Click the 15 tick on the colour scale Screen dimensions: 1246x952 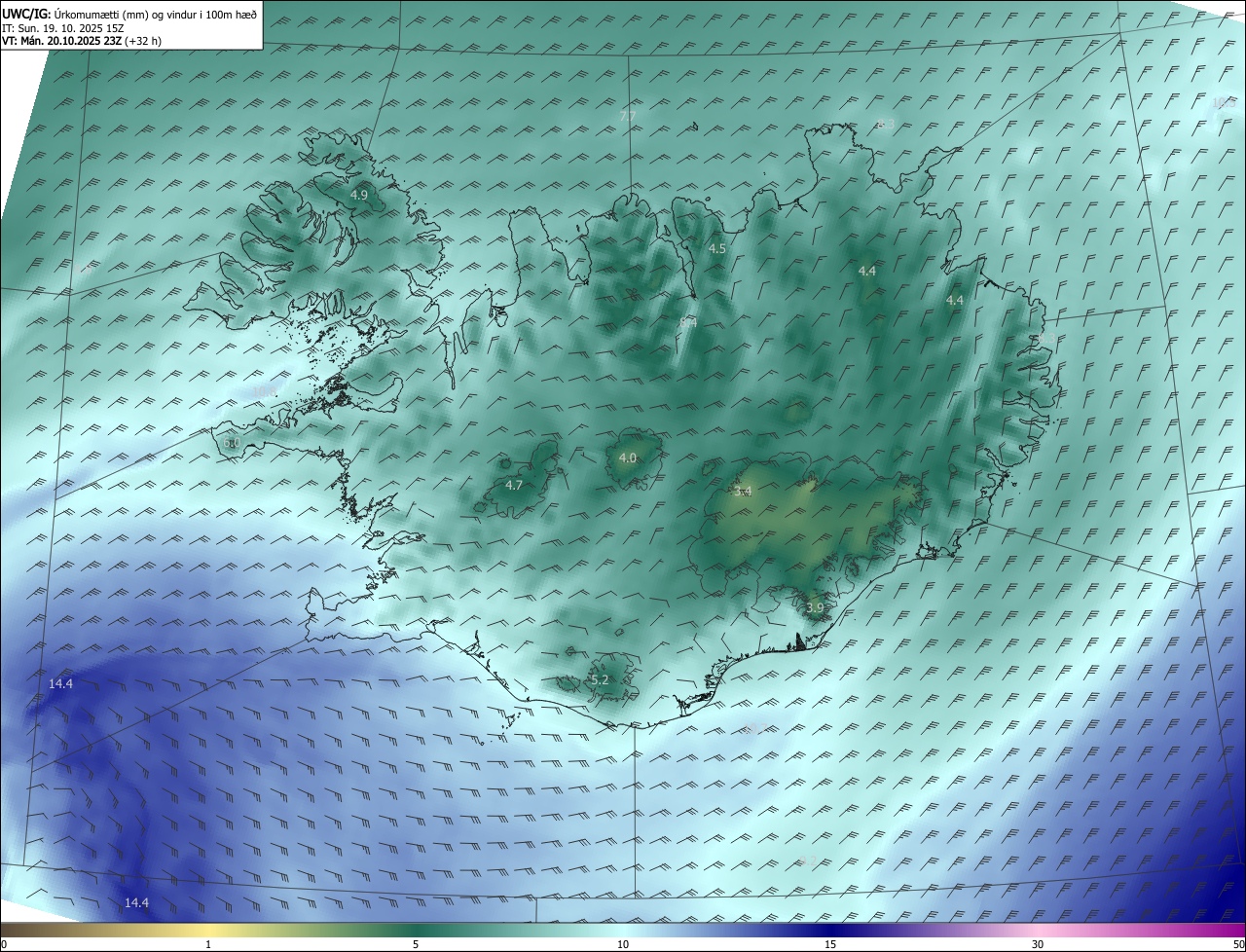pos(830,944)
